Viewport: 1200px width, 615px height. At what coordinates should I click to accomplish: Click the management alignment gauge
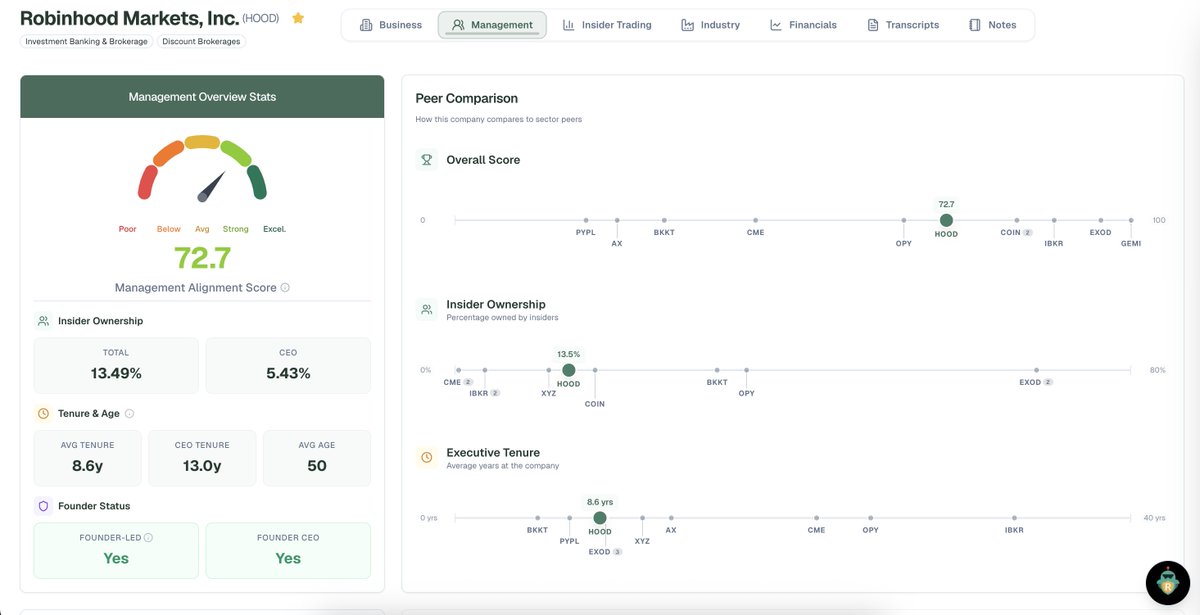202,170
